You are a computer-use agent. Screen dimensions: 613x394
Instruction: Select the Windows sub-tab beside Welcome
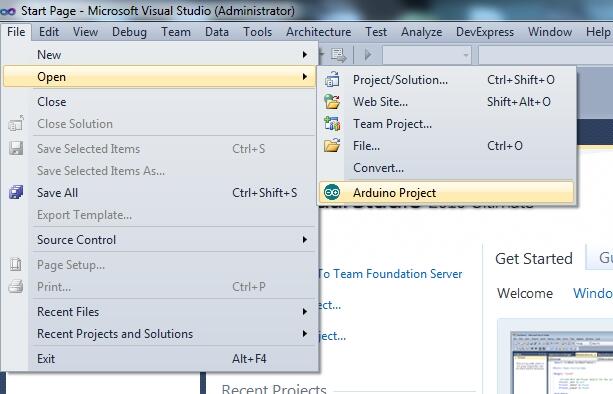point(593,293)
